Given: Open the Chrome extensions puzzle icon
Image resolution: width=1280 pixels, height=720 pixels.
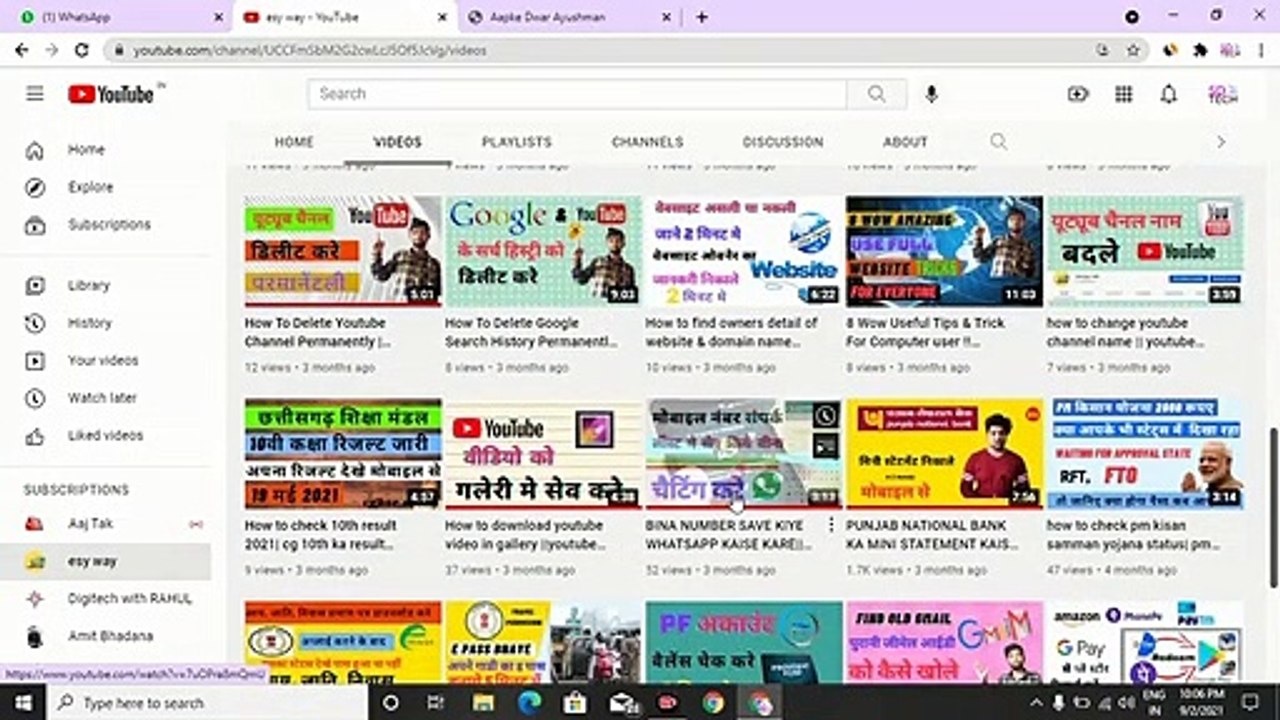Looking at the screenshot, I should tap(1201, 50).
